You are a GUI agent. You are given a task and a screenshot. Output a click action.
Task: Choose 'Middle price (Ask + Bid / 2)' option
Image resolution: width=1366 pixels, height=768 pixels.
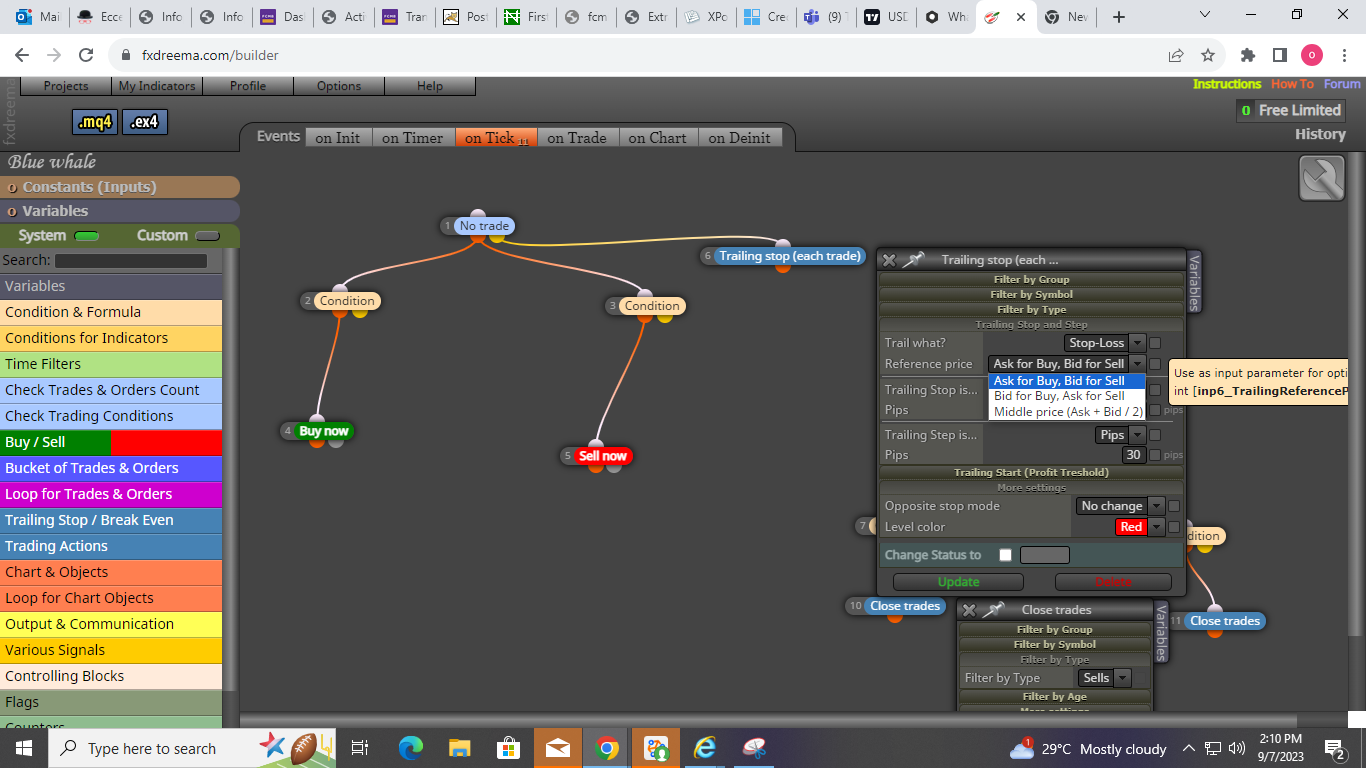tap(1067, 412)
